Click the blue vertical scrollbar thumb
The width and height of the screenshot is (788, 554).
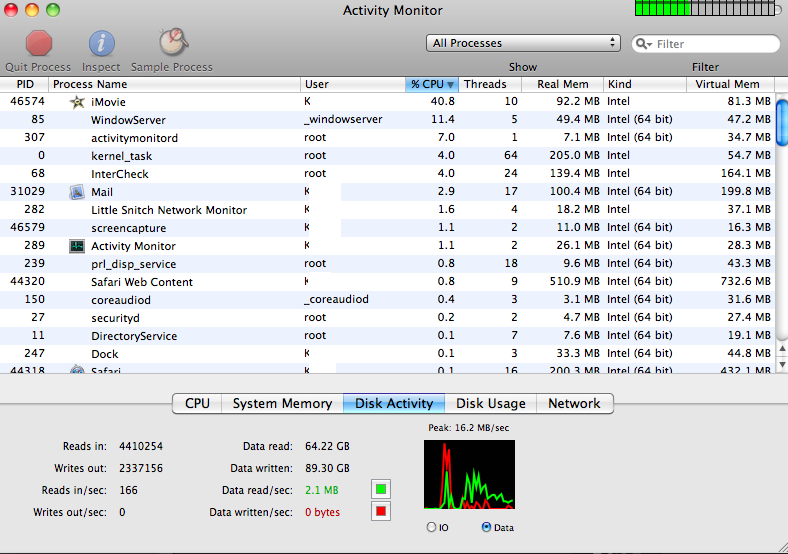[x=782, y=123]
